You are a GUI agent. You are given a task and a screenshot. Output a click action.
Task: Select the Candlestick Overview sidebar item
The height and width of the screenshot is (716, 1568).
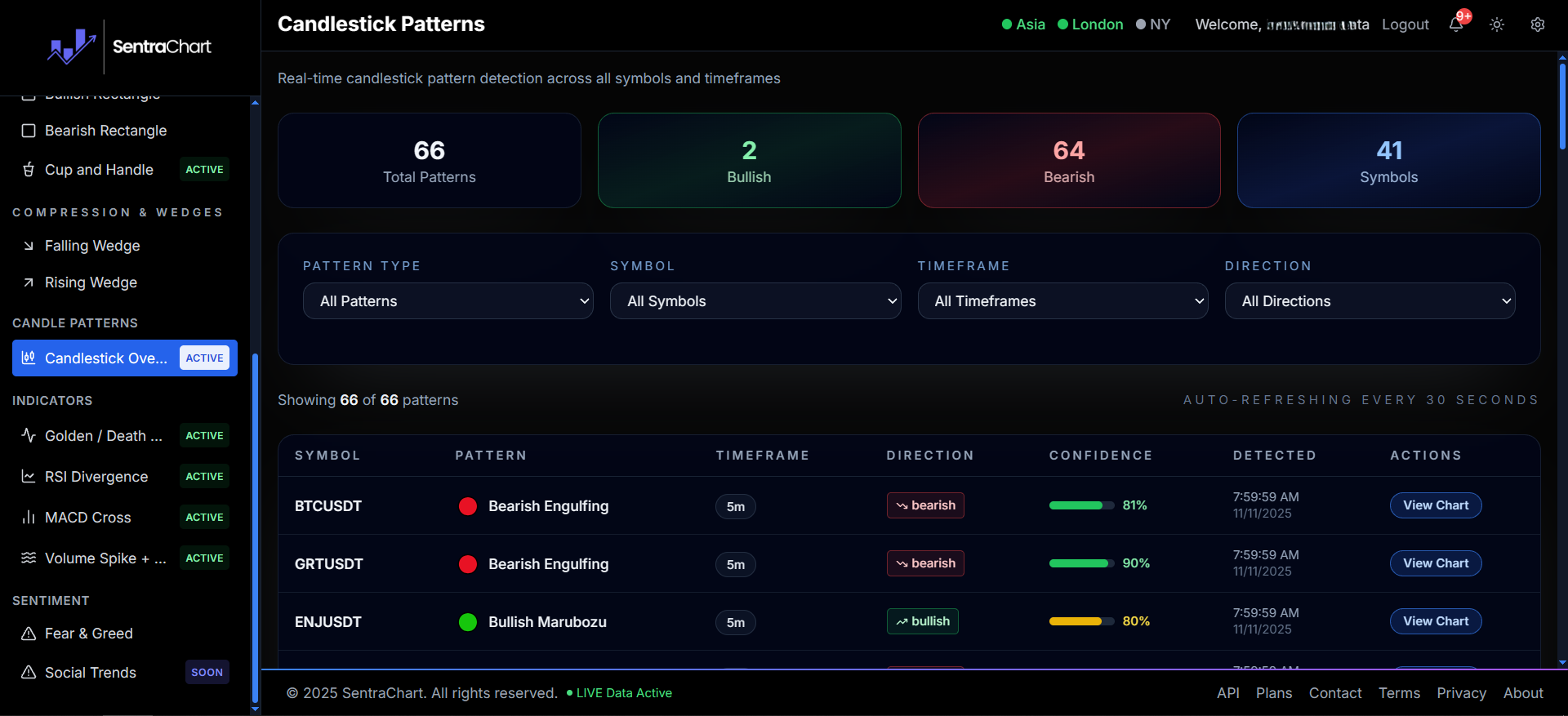(x=125, y=358)
